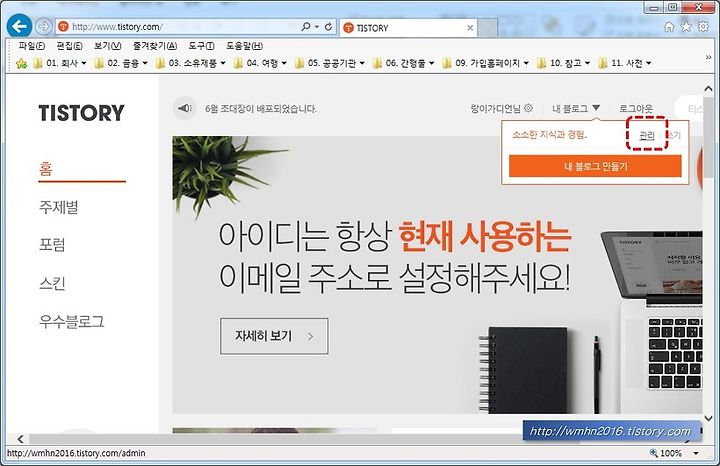Open the 도움말(H) menu
Image resolution: width=720 pixels, height=466 pixels.
tap(244, 45)
